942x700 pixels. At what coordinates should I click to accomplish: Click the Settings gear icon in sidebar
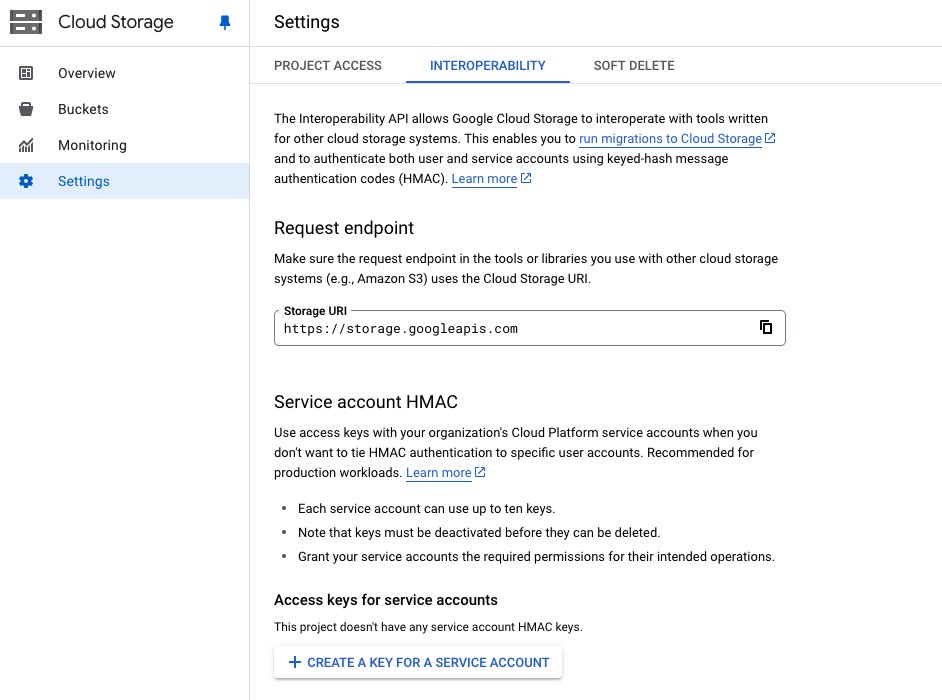(26, 181)
